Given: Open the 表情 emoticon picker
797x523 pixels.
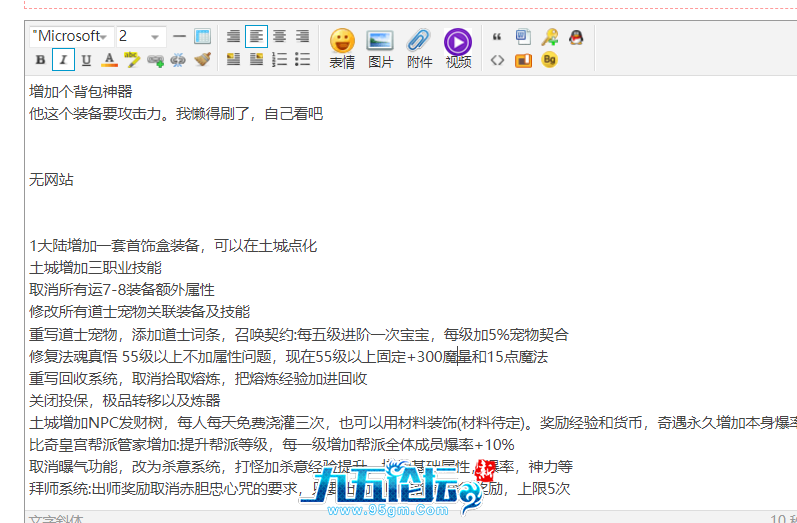Looking at the screenshot, I should click(342, 49).
